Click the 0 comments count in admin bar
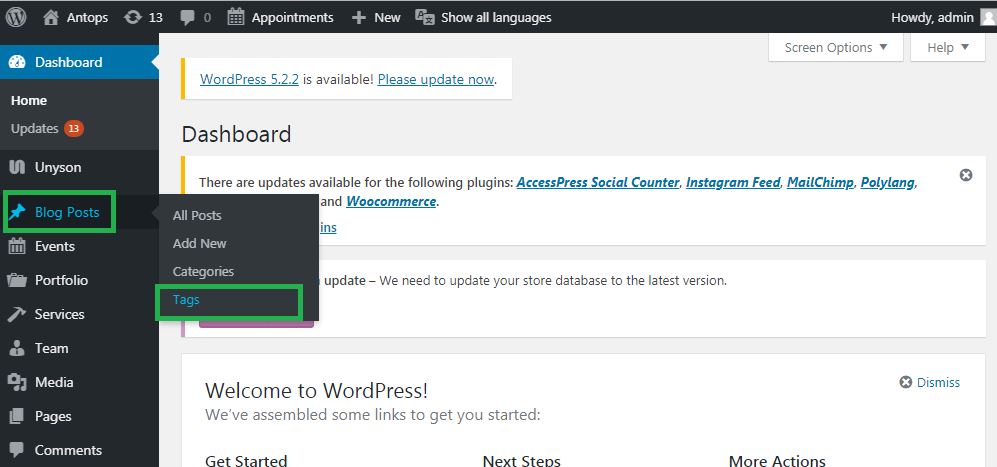The width and height of the screenshot is (997, 467). pos(207,18)
